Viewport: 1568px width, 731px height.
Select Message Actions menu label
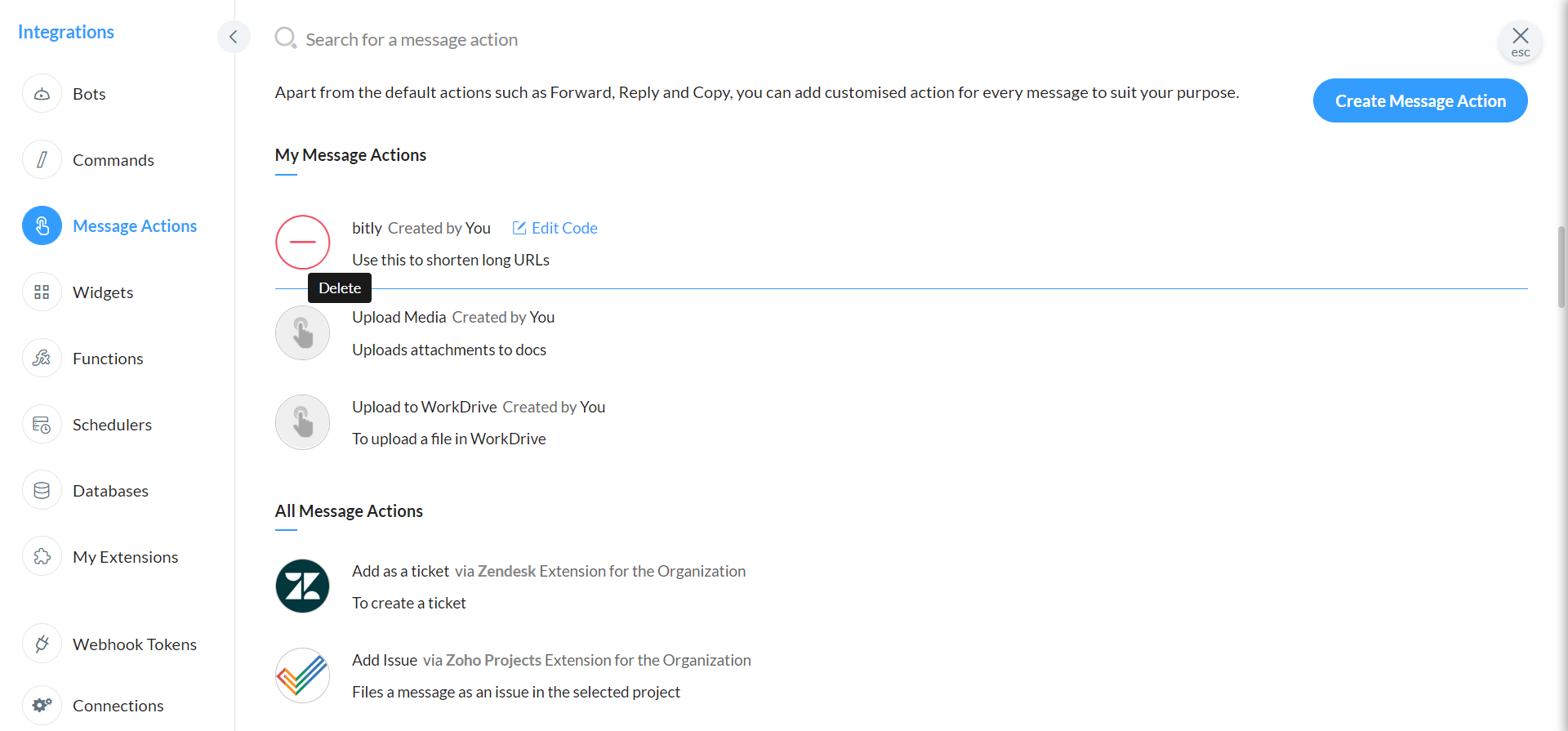point(135,226)
